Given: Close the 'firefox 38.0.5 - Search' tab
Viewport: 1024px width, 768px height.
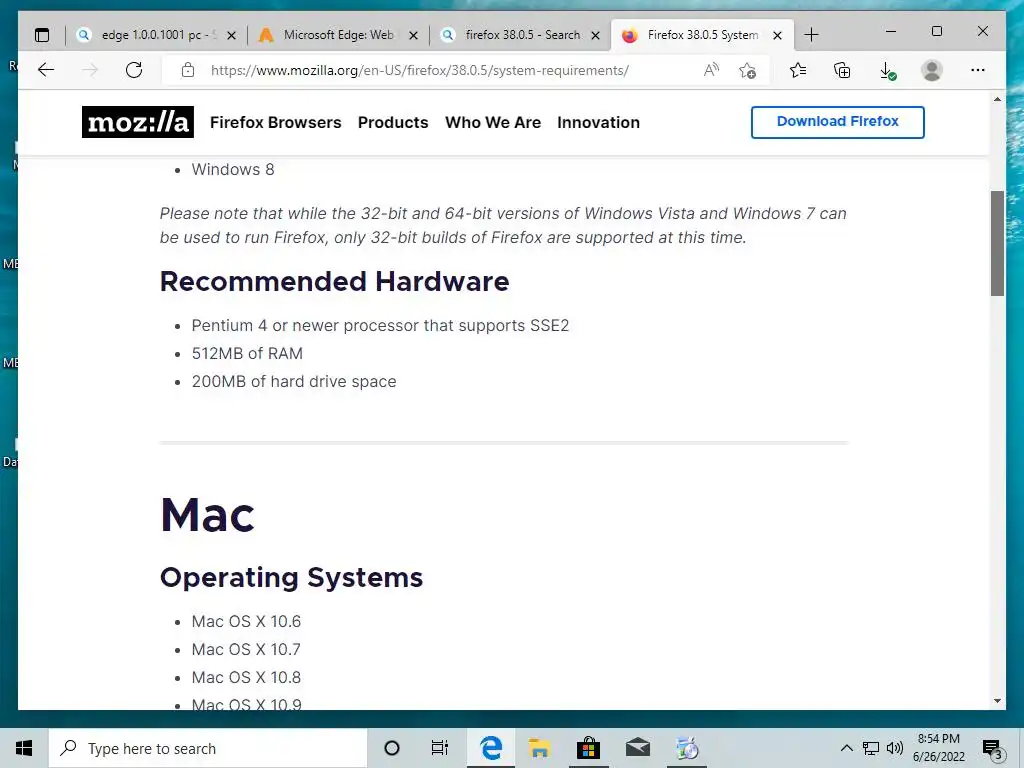Looking at the screenshot, I should click(x=595, y=35).
